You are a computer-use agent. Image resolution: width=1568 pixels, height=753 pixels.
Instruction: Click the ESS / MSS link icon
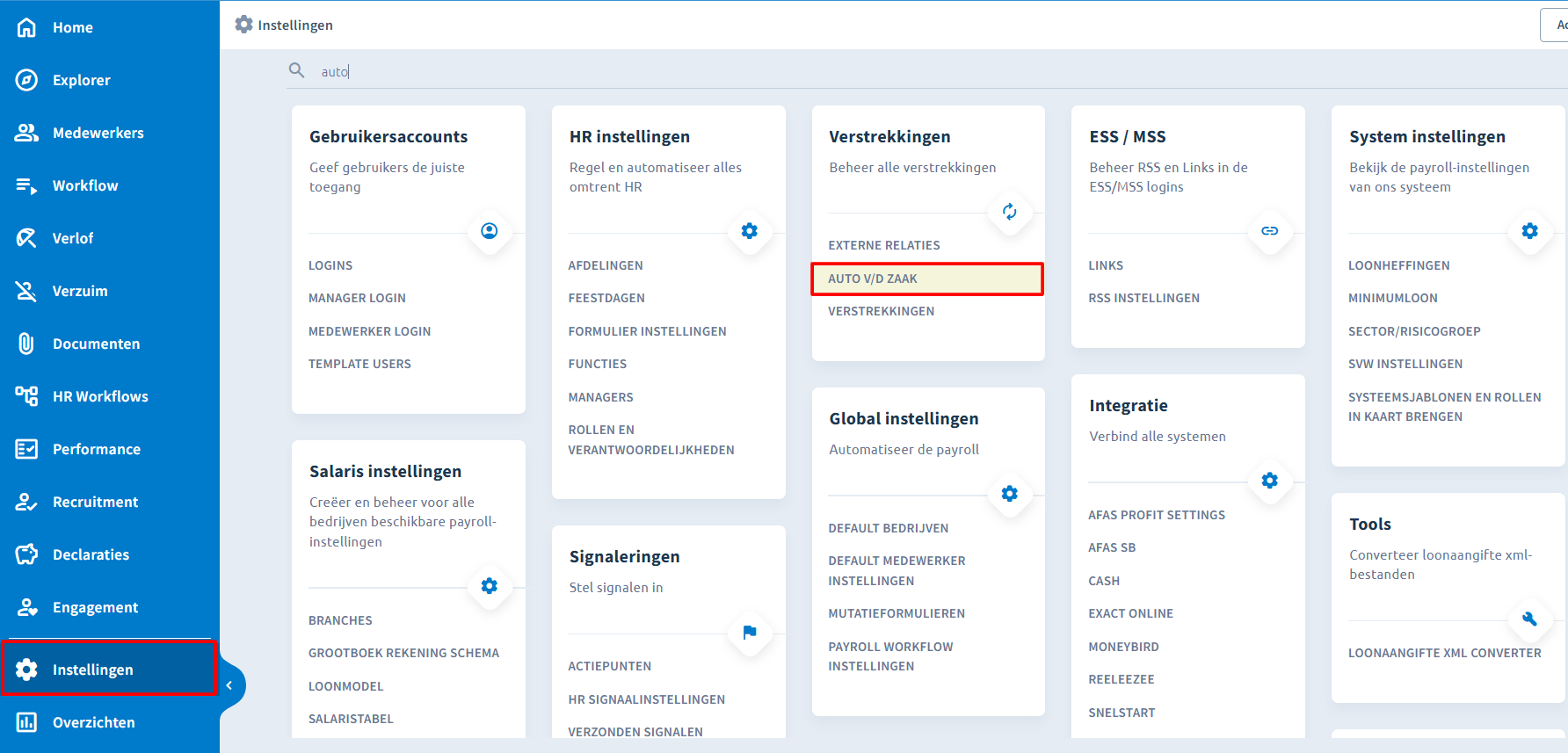tap(1270, 231)
